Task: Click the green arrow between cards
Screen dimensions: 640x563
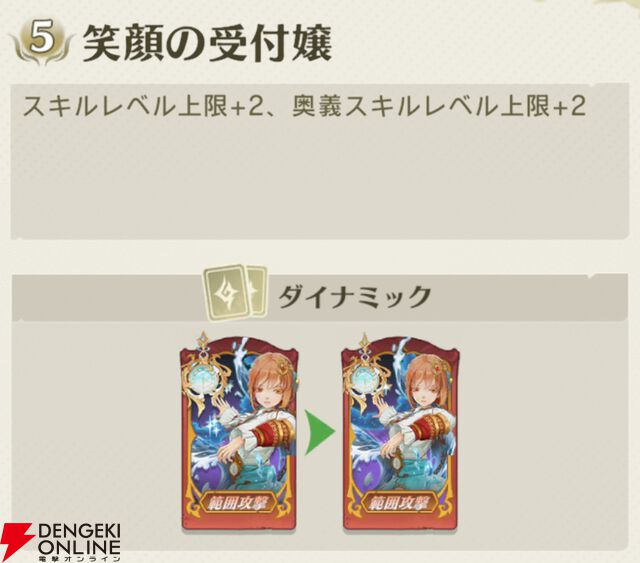Action: pyautogui.click(x=320, y=432)
